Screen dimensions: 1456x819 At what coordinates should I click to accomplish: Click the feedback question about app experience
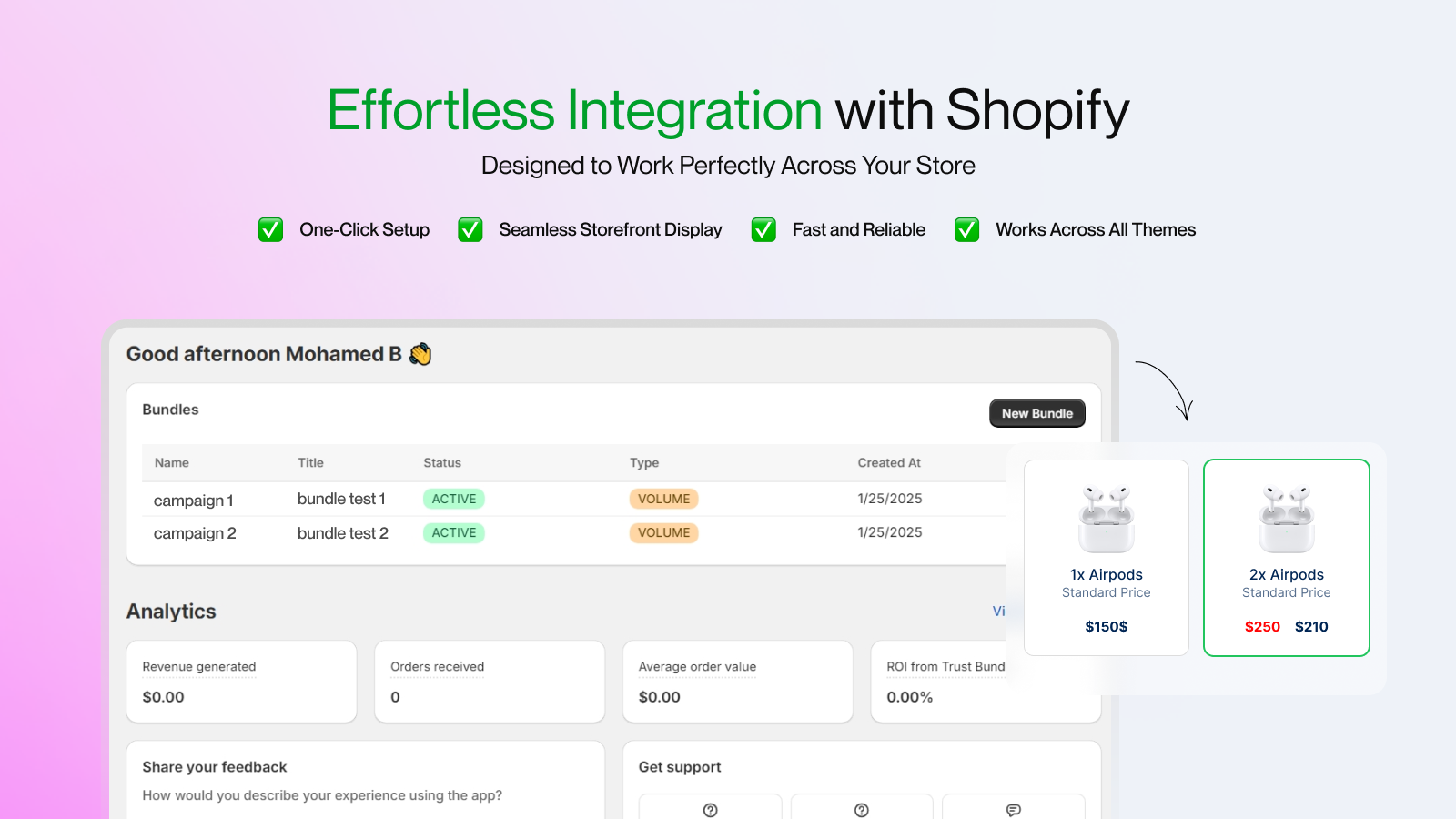[x=322, y=795]
